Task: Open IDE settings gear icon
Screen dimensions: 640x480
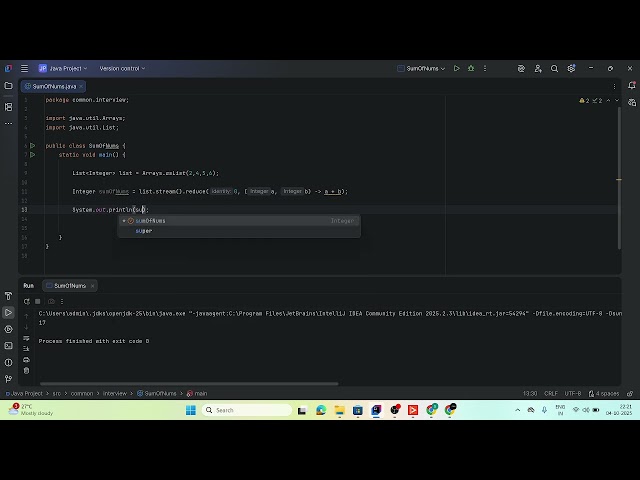Action: (x=571, y=68)
